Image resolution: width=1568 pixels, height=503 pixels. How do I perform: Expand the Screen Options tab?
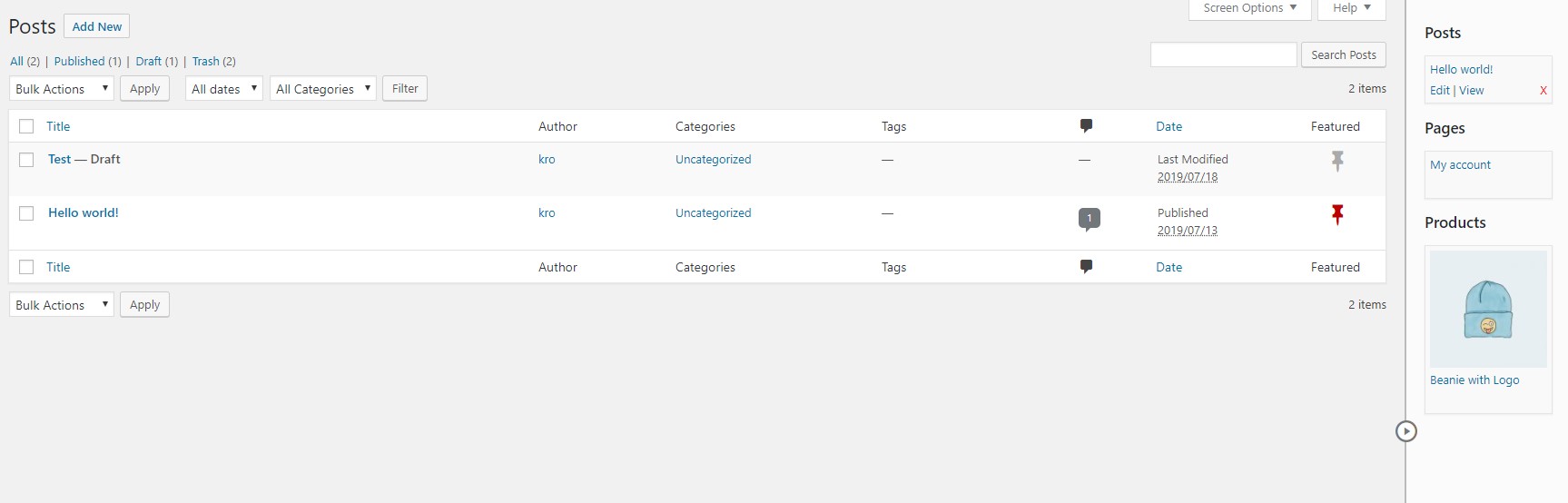click(x=1249, y=8)
